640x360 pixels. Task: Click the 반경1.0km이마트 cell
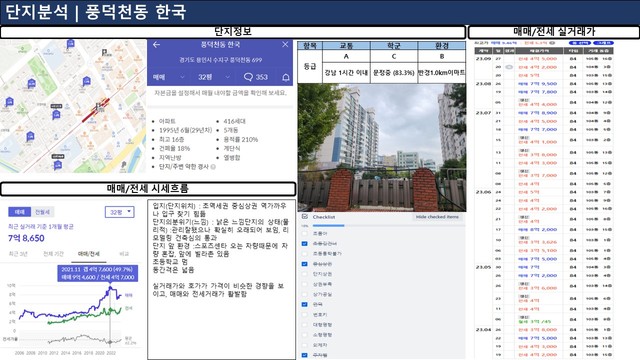(x=442, y=73)
